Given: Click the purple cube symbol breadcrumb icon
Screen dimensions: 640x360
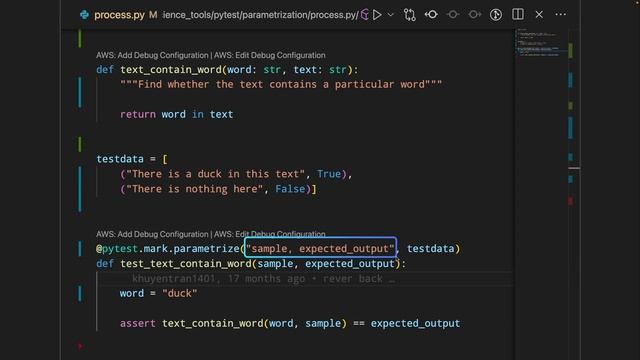Looking at the screenshot, I should click(365, 15).
